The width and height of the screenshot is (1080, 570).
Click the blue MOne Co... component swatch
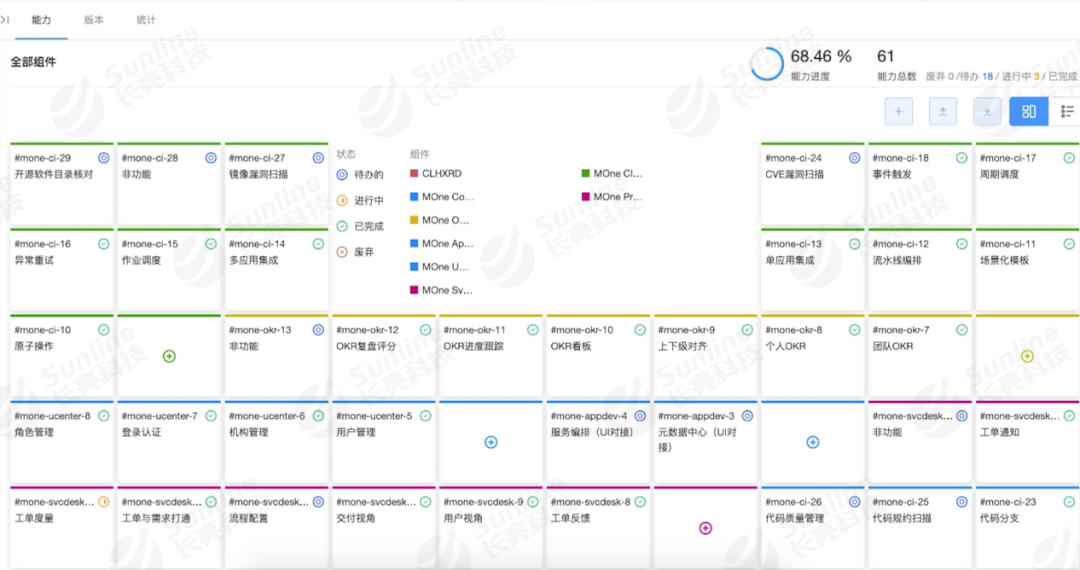tap(414, 197)
